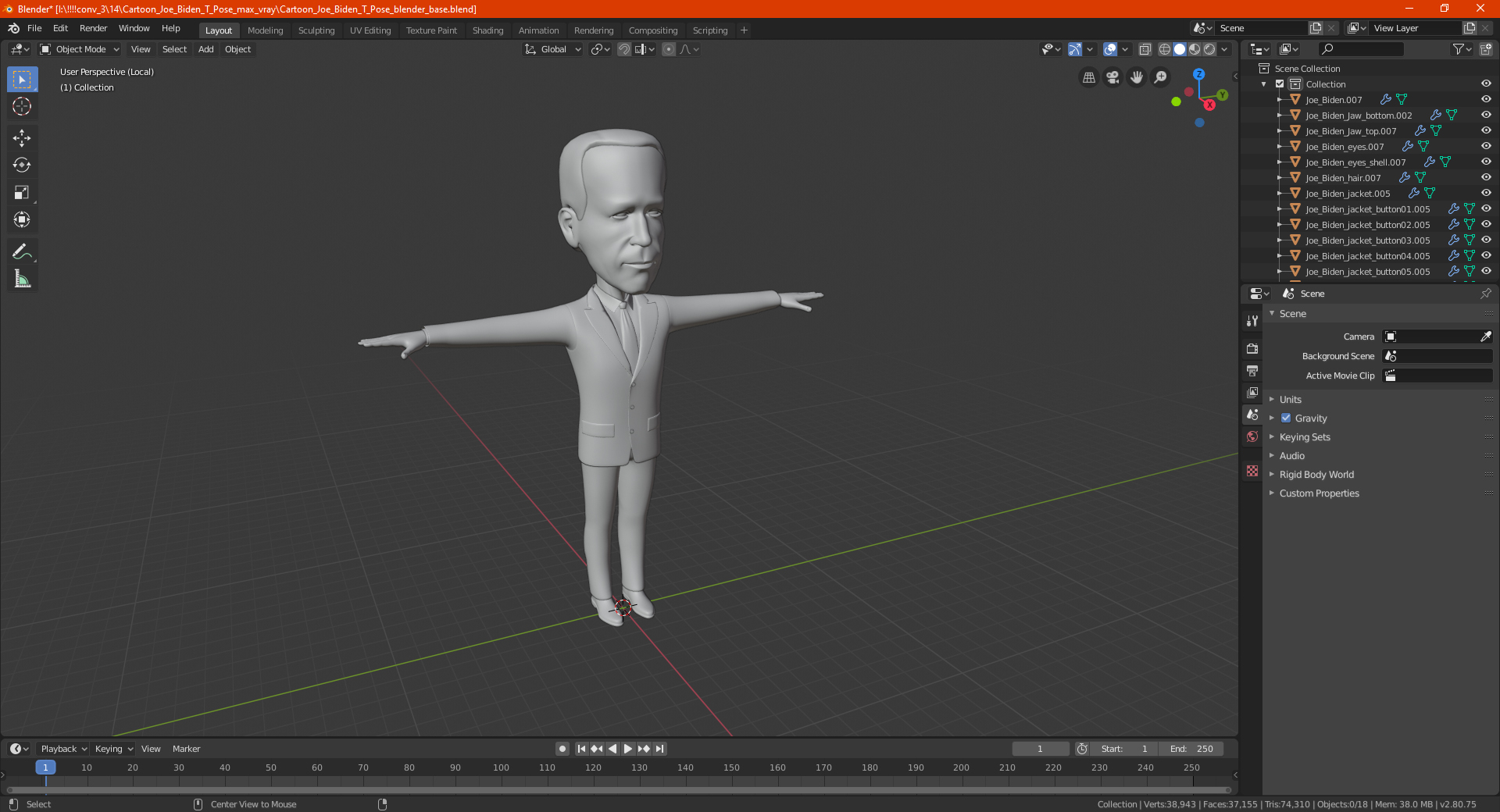The width and height of the screenshot is (1500, 812).
Task: Open the Global transform orientation dropdown
Action: click(x=553, y=49)
